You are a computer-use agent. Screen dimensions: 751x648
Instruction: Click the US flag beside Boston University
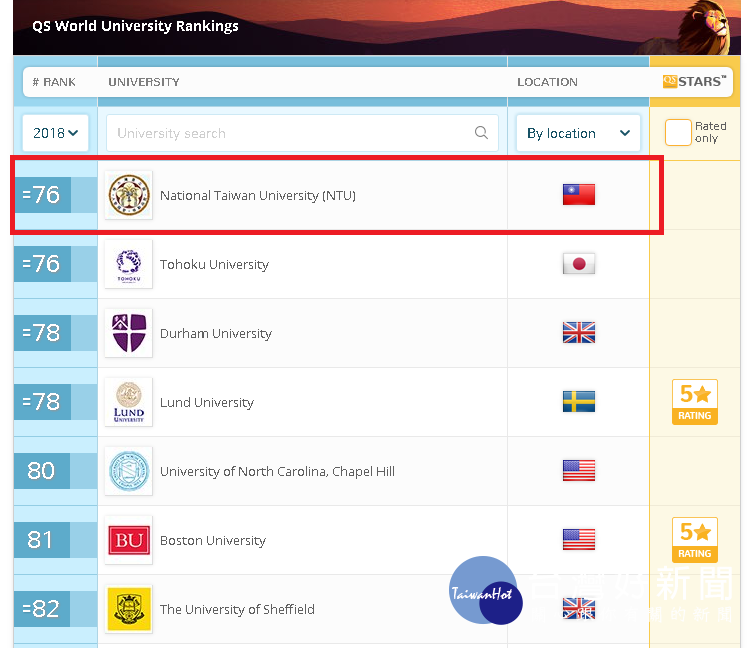[x=579, y=539]
